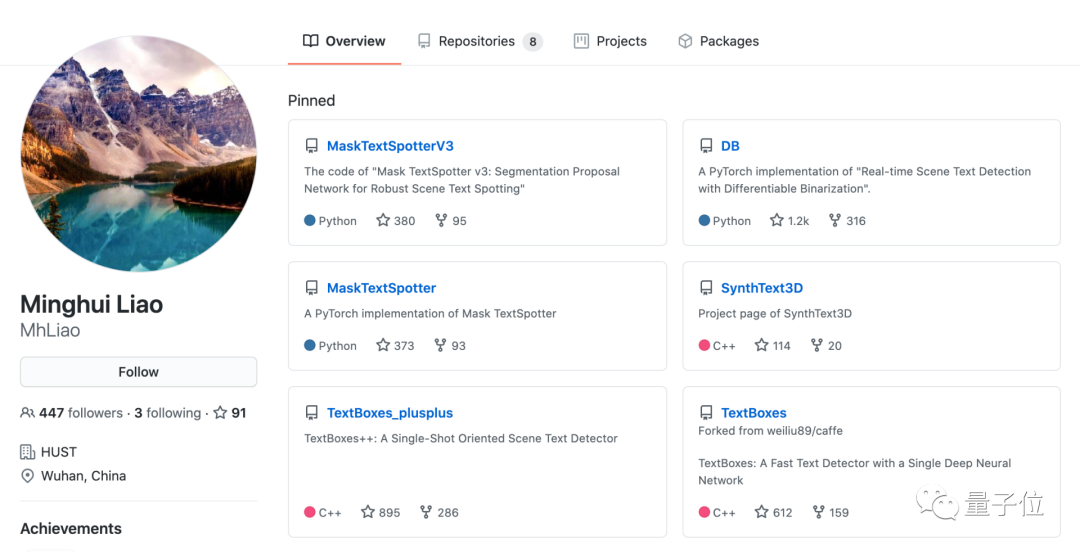View the 447 followers list

81,413
